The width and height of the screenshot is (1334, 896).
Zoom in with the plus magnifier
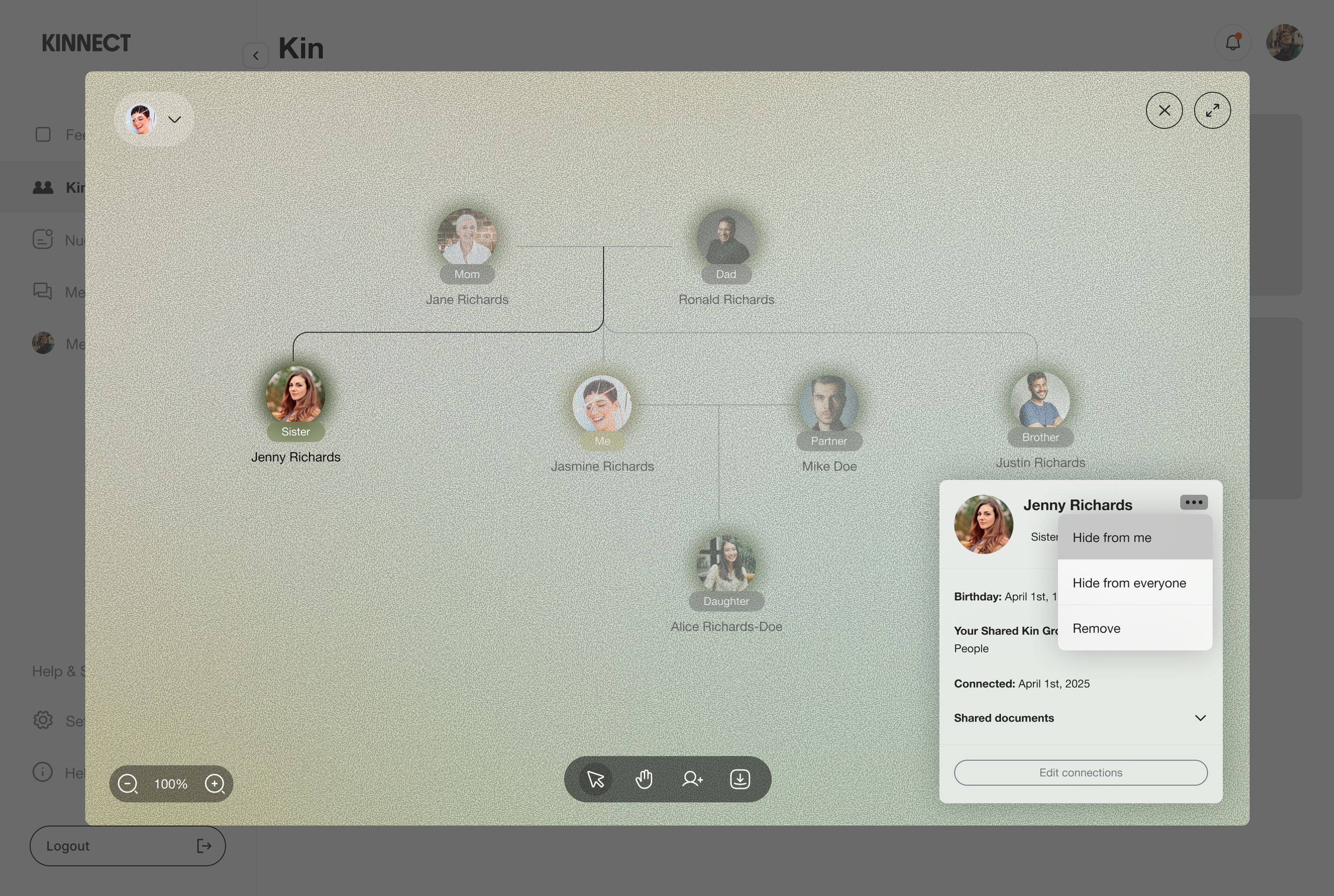215,784
